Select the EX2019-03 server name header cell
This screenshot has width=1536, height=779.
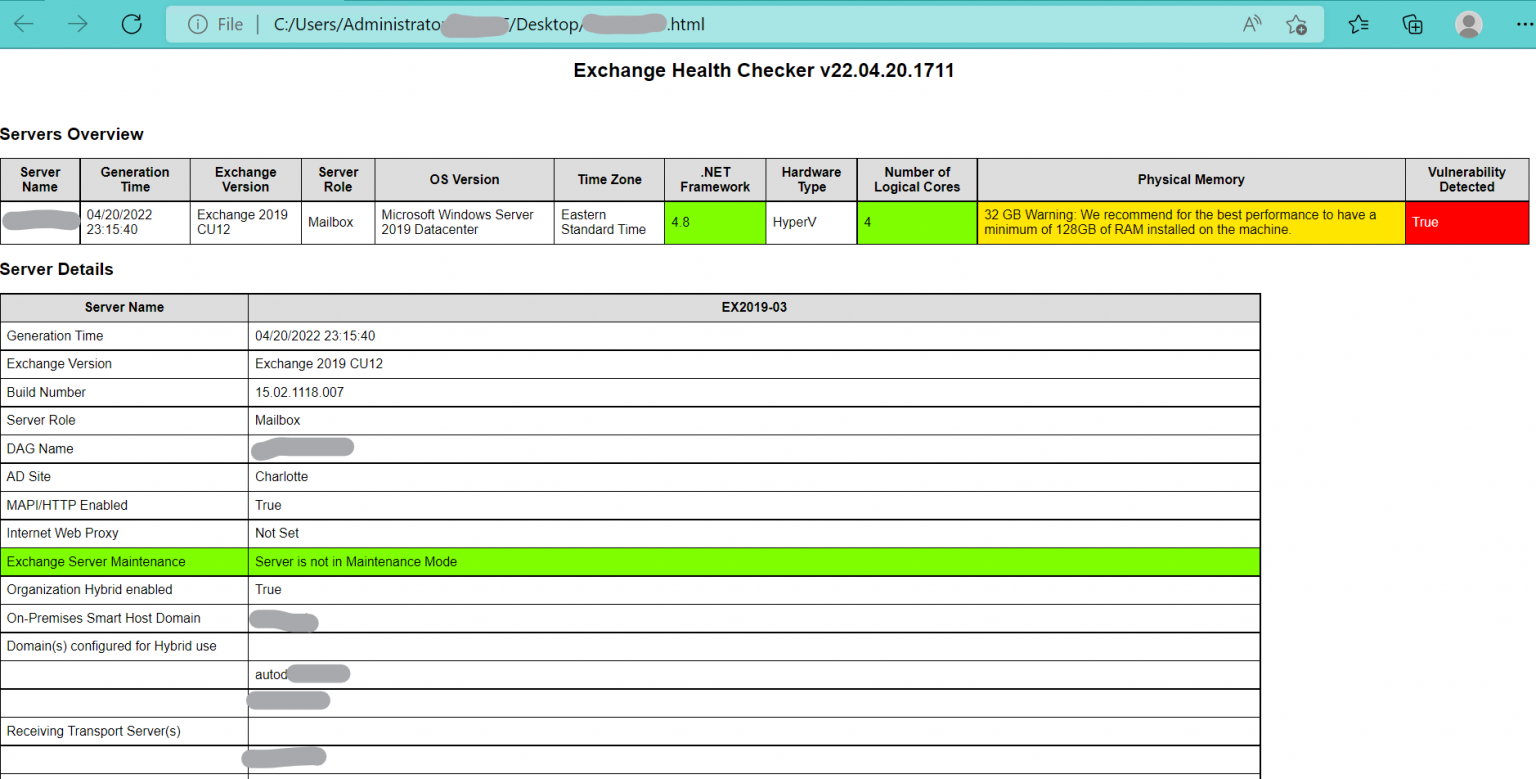(x=755, y=307)
